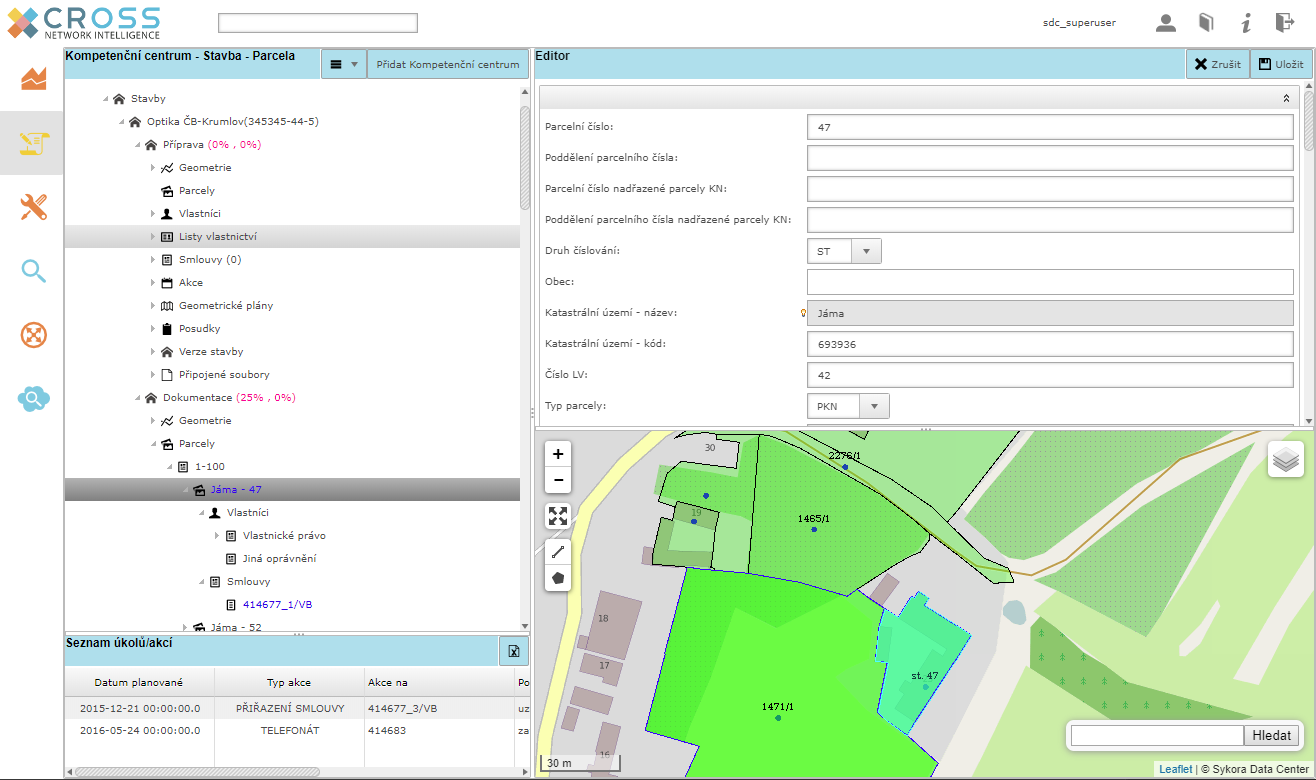Click the tree panel vertical scrollbar
Image resolution: width=1316 pixels, height=780 pixels.
tap(525, 158)
